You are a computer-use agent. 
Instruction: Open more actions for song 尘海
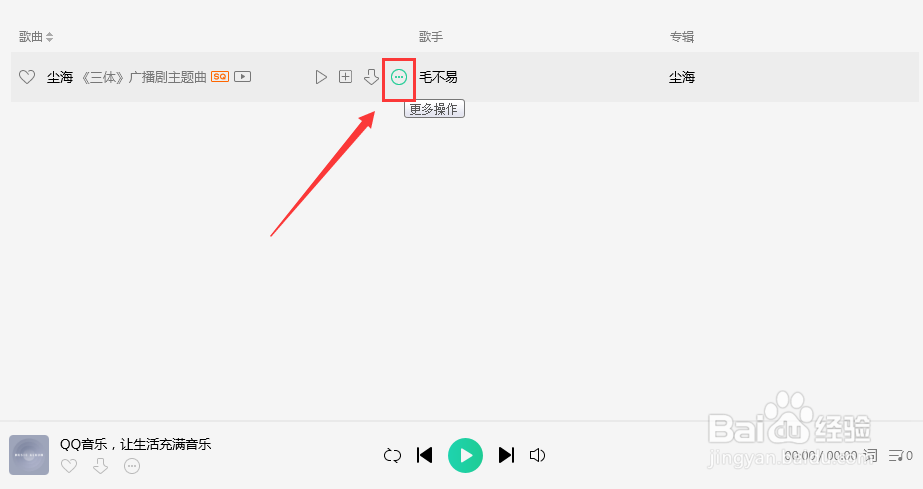tap(399, 77)
